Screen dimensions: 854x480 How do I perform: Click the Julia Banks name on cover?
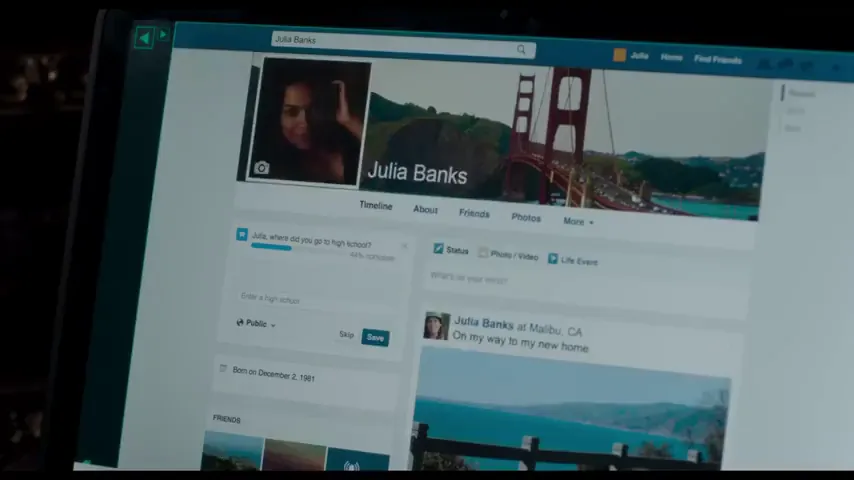tap(417, 173)
